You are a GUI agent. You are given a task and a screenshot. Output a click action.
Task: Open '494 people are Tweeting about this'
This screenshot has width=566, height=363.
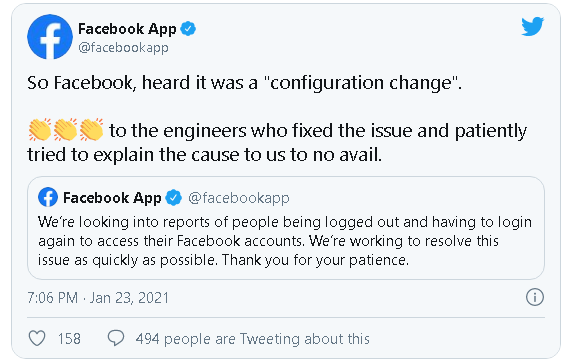pos(253,339)
